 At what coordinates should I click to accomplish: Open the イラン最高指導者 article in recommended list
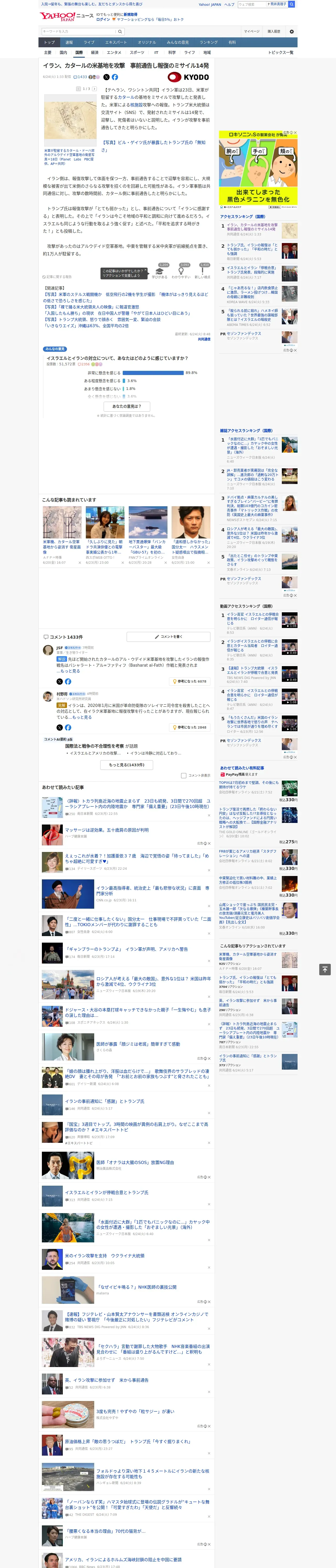(x=153, y=891)
